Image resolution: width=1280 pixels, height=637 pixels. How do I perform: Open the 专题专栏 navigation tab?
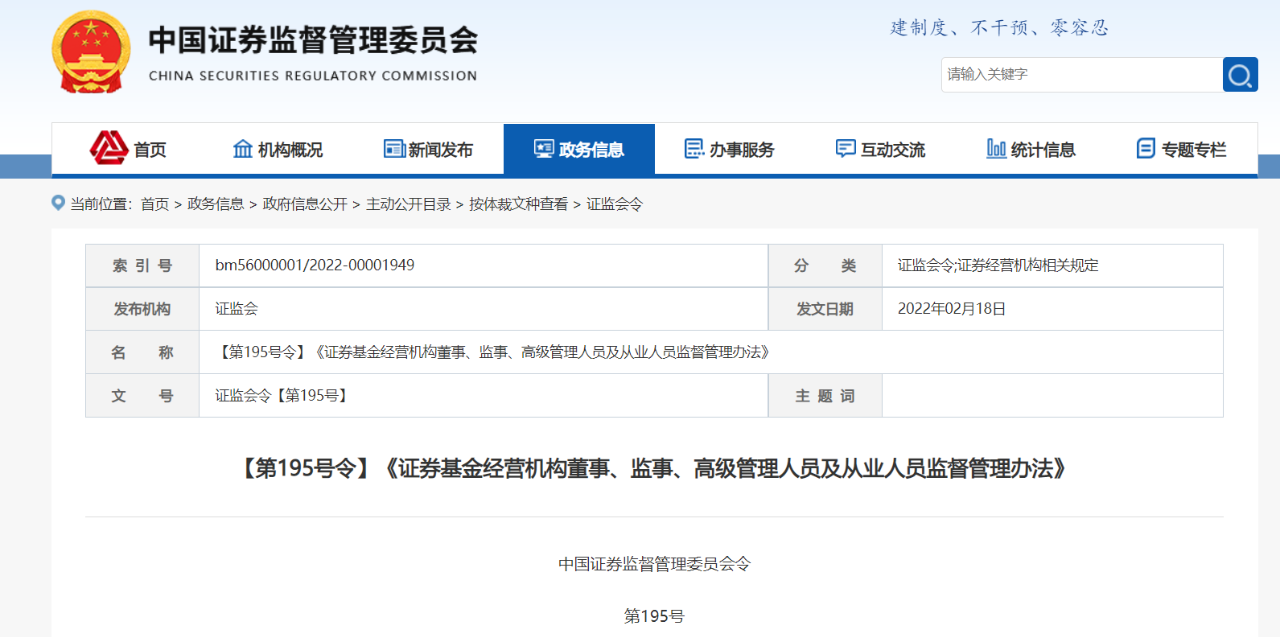[1181, 149]
